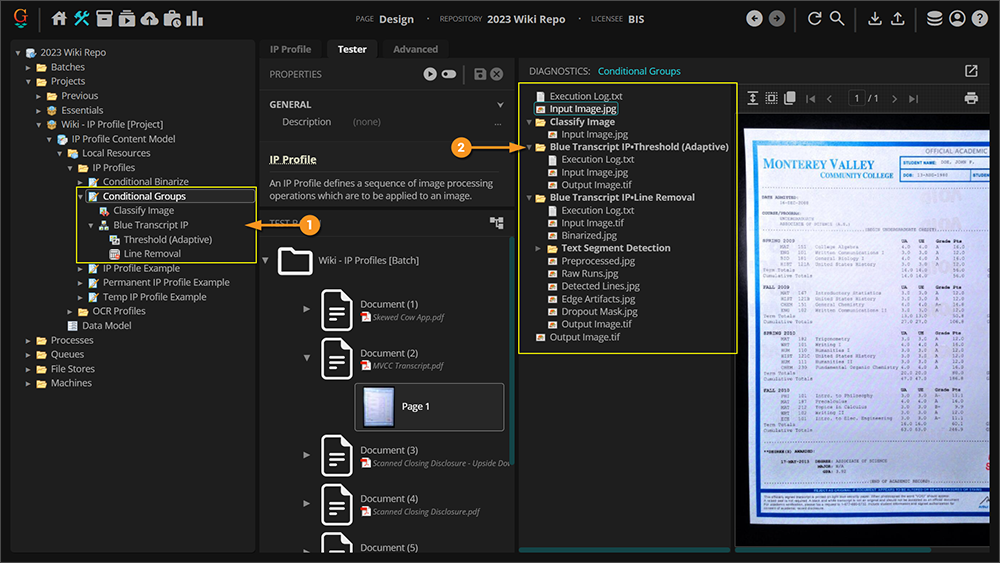Toggle the switch in Properties header
This screenshot has width=1000, height=563.
[x=449, y=74]
